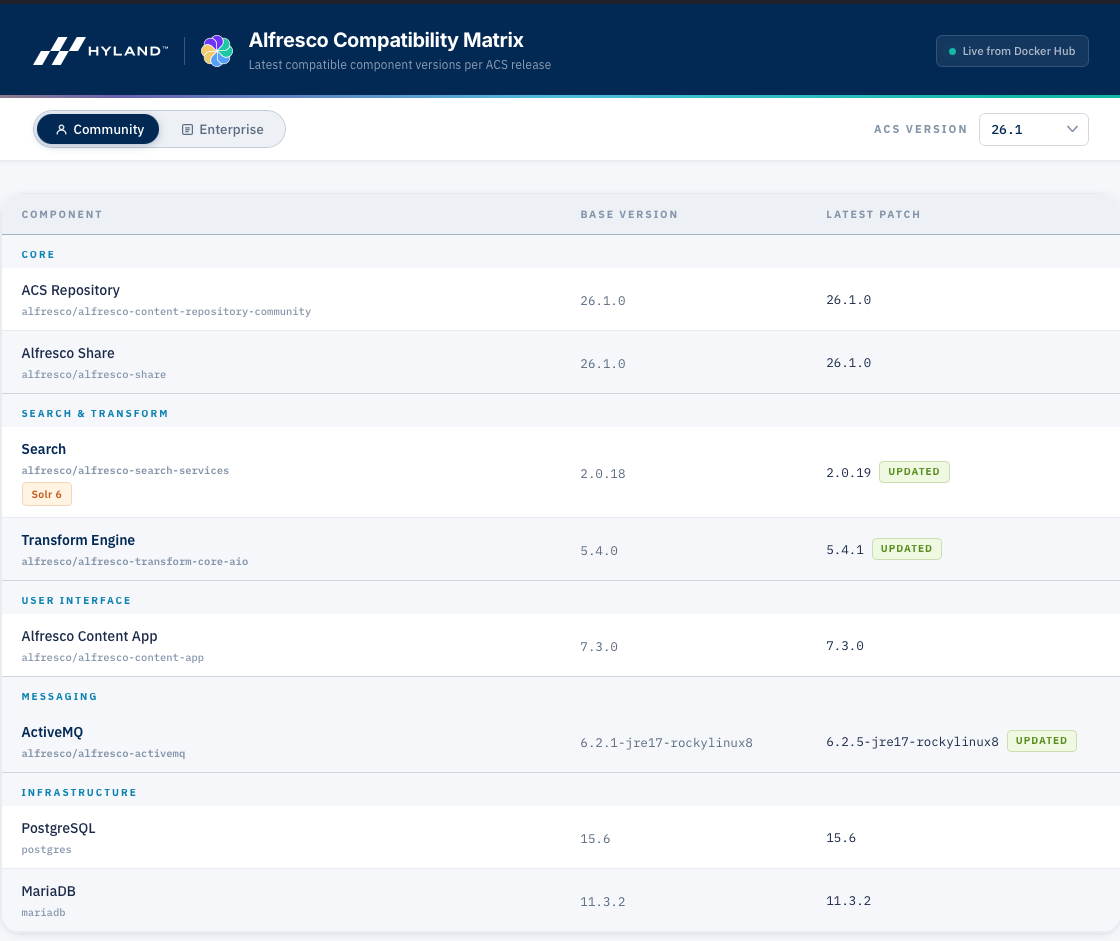This screenshot has width=1120, height=941.
Task: Click the UPDATED badge for Transform Engine
Action: [x=906, y=549]
